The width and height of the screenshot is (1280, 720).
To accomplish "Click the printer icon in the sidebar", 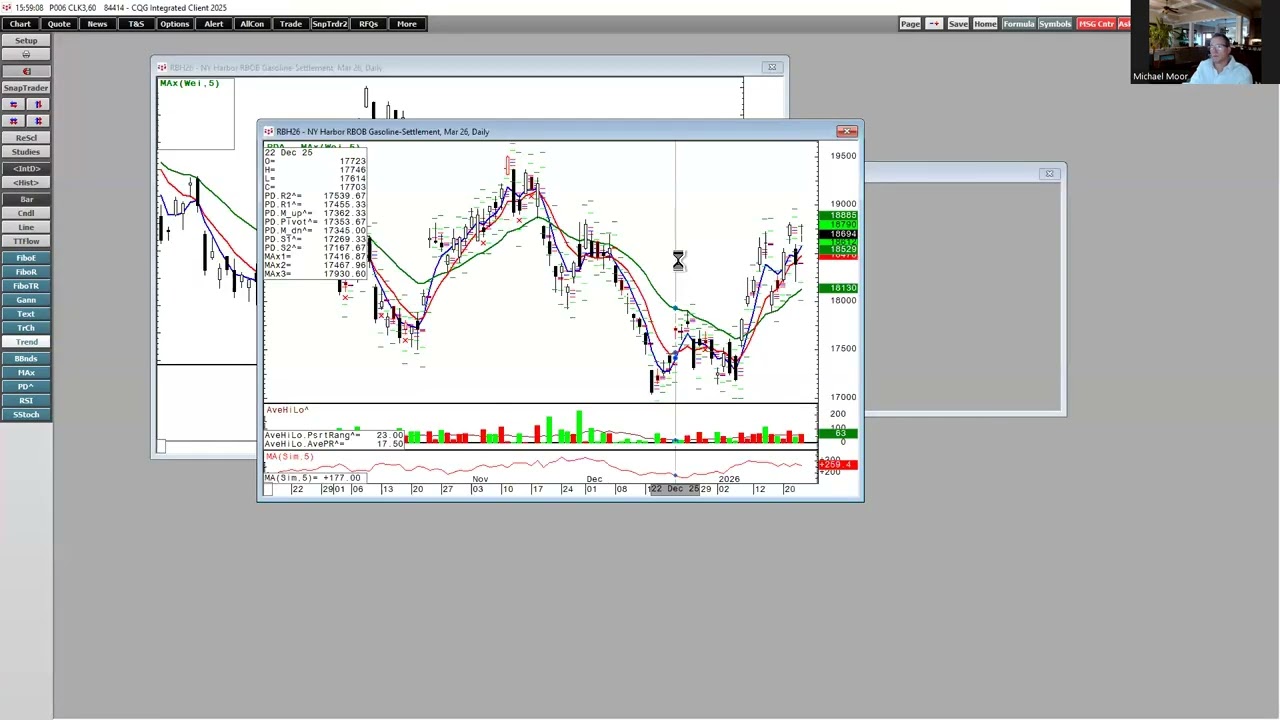I will (x=26, y=55).
